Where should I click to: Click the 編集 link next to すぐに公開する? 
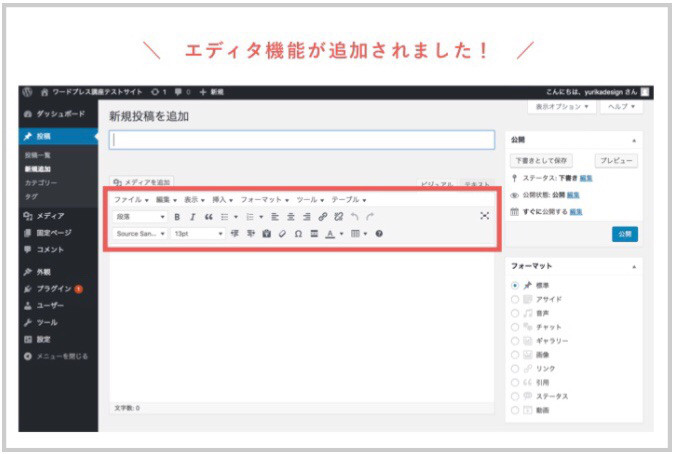click(576, 212)
